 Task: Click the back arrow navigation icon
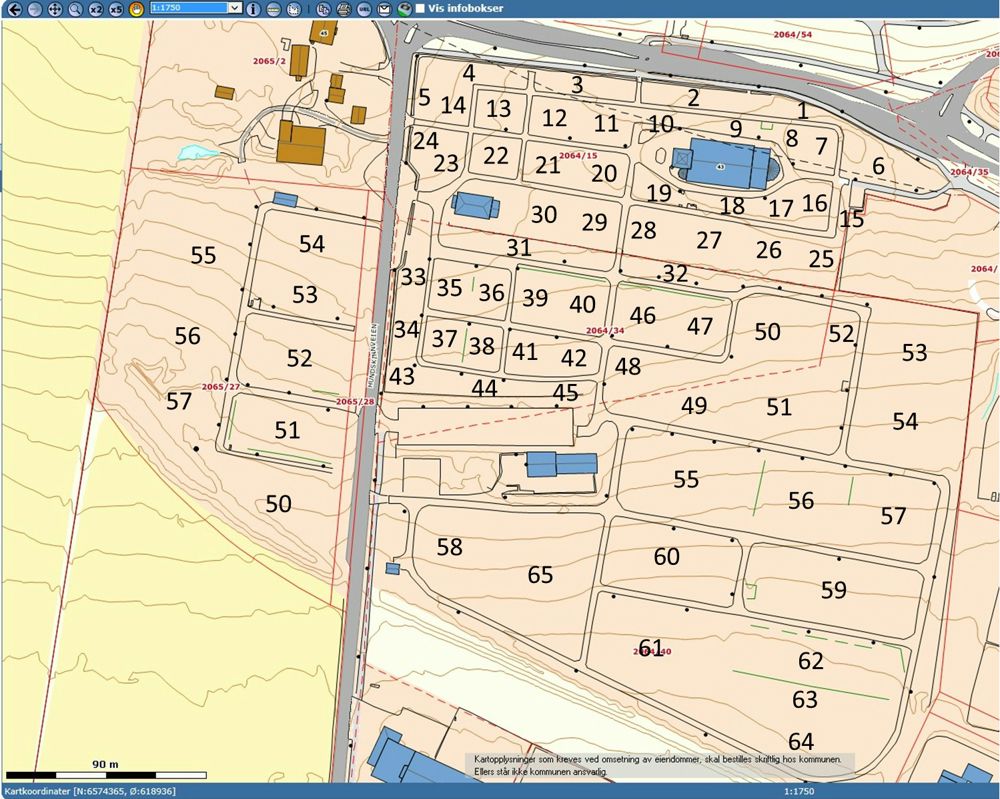click(13, 9)
